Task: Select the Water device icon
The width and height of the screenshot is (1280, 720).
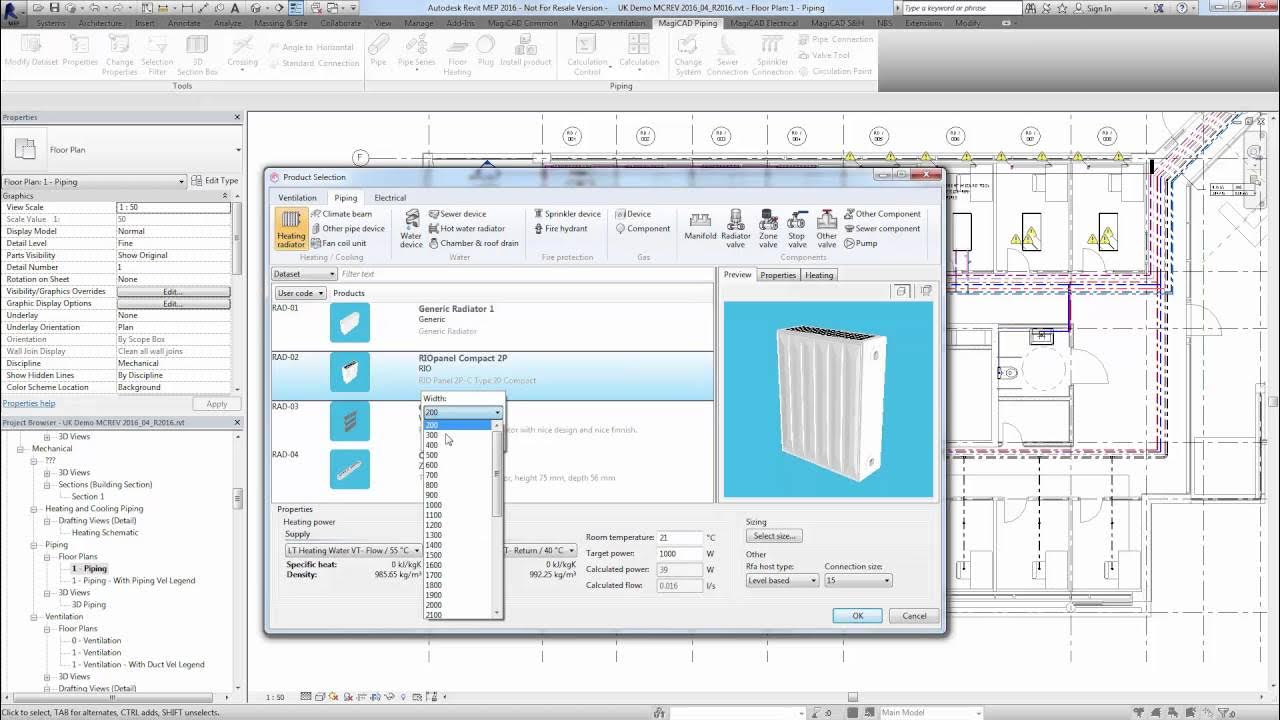Action: [x=411, y=228]
